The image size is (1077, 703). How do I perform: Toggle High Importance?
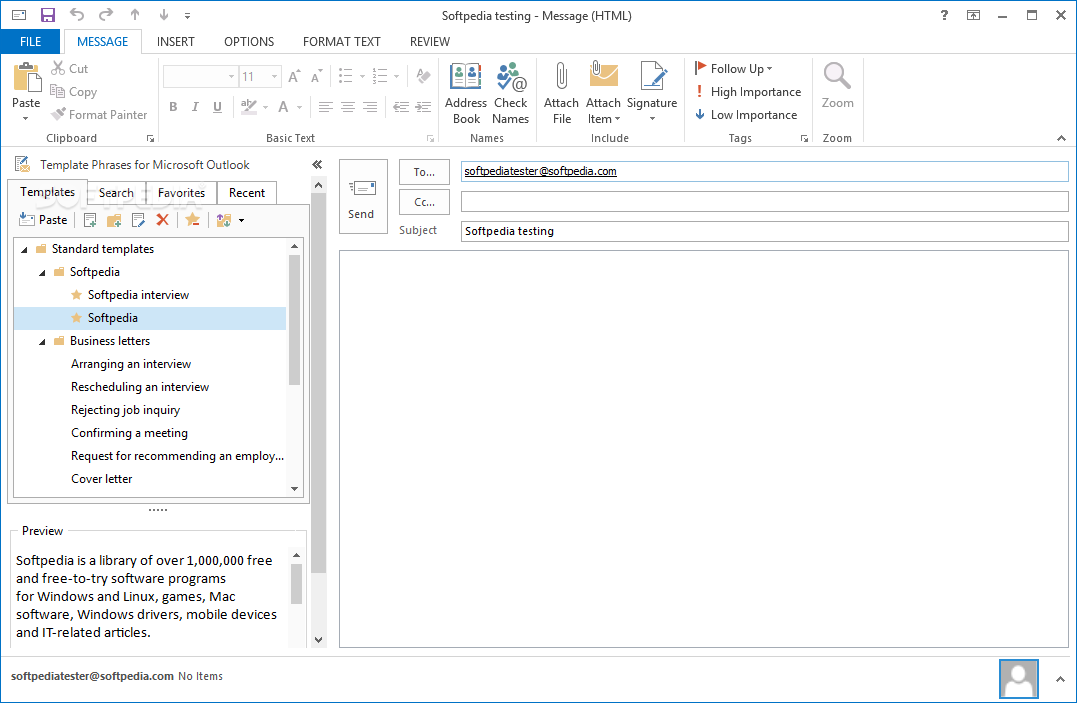[747, 91]
